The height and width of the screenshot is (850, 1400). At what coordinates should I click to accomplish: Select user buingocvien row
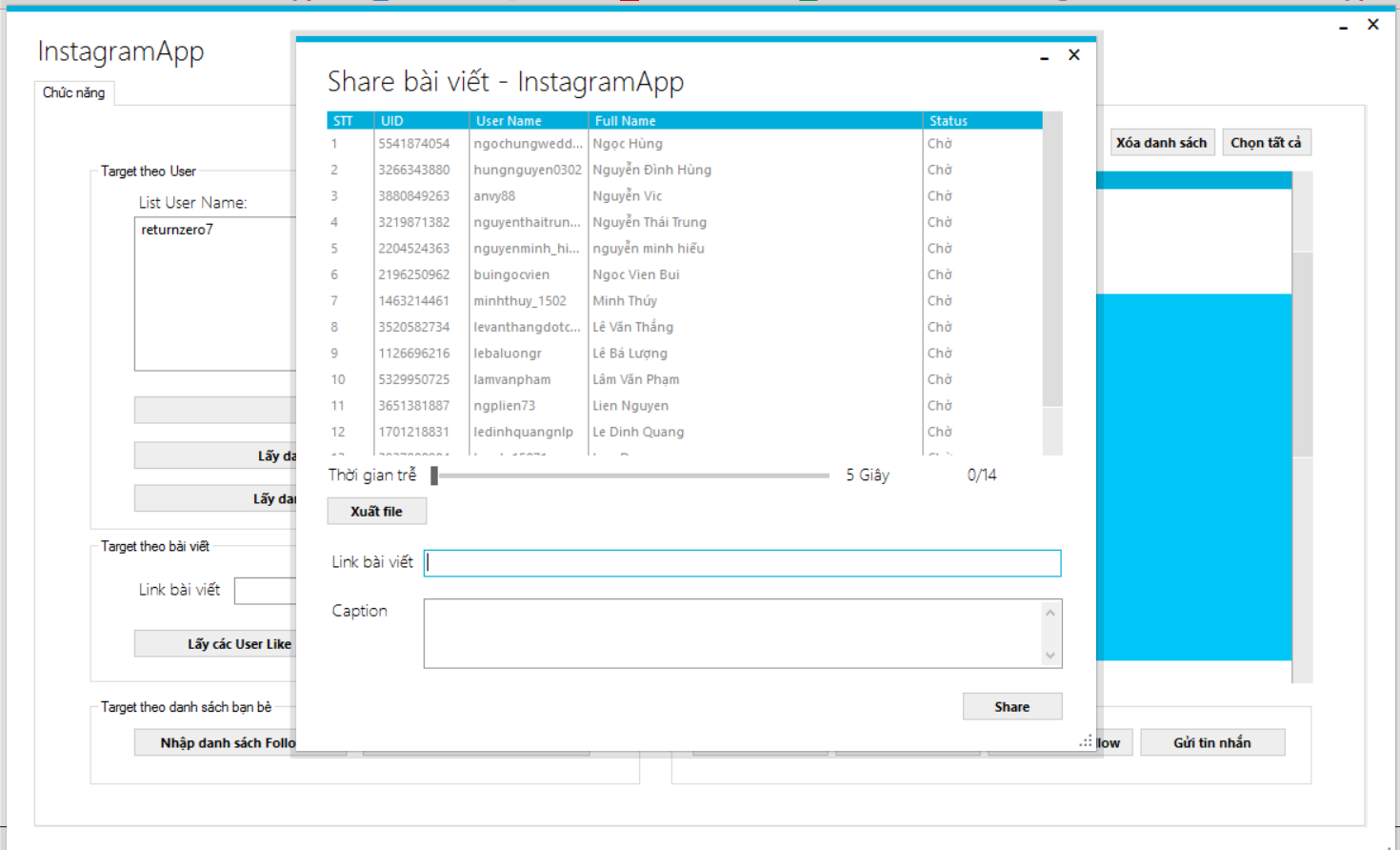point(685,274)
